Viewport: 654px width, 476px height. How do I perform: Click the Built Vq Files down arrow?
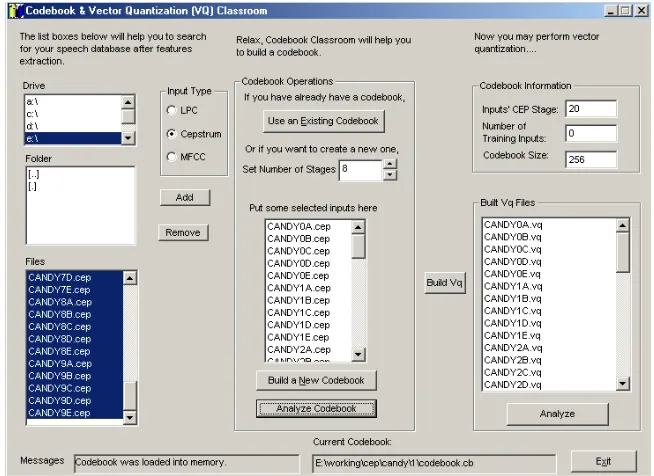pos(623,383)
